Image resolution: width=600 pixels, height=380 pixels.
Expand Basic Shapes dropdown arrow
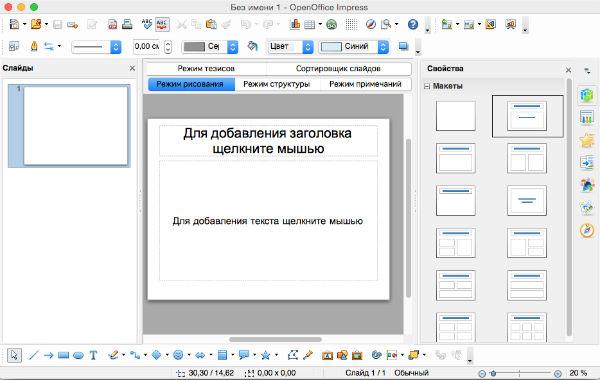(x=167, y=355)
